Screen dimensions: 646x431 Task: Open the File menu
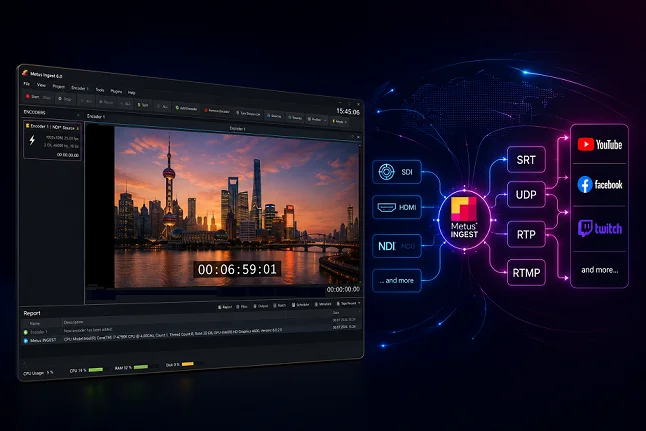[x=26, y=84]
